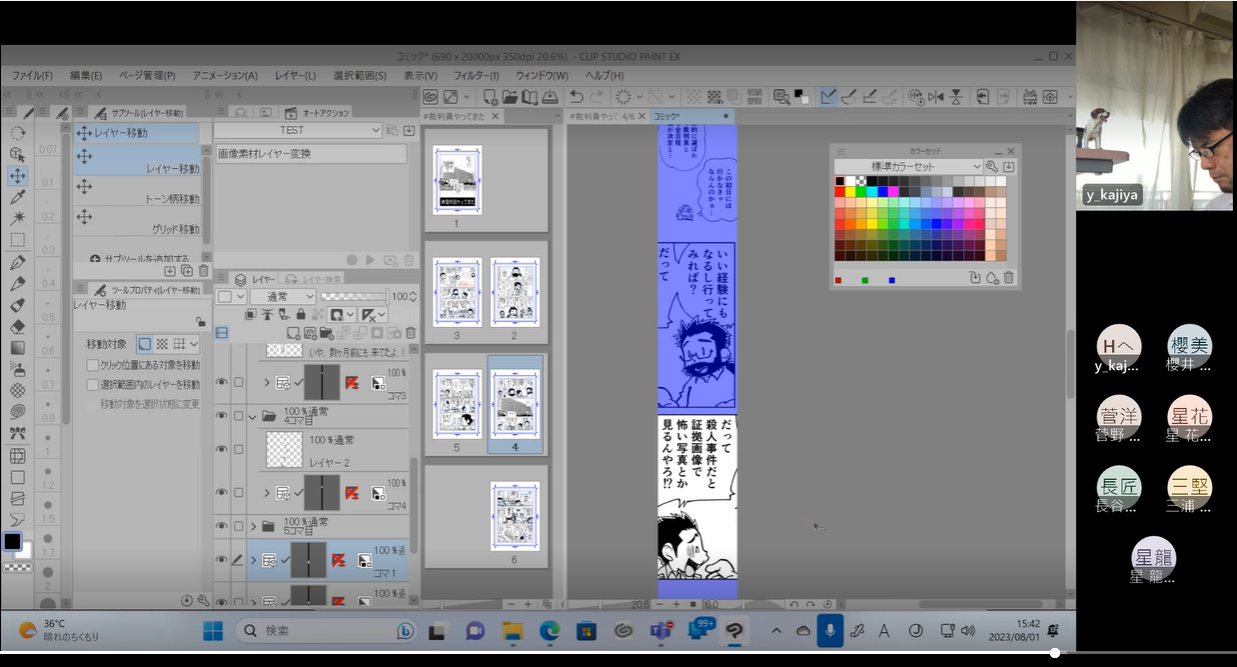The height and width of the screenshot is (667, 1237).
Task: Open the 標準カラーセット dropdown
Action: pos(909,167)
